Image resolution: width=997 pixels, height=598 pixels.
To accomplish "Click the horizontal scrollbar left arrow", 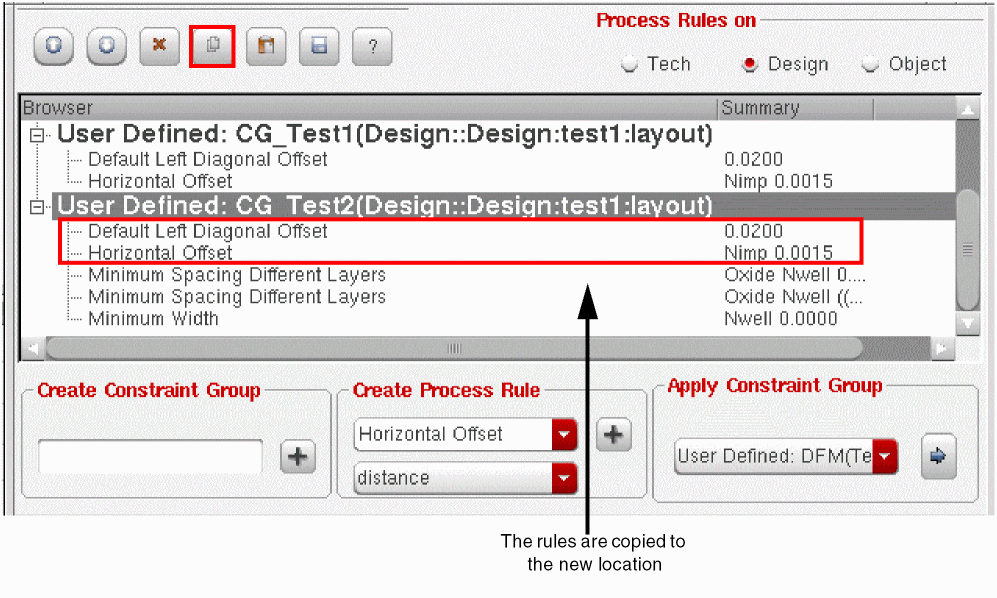I will [x=32, y=349].
